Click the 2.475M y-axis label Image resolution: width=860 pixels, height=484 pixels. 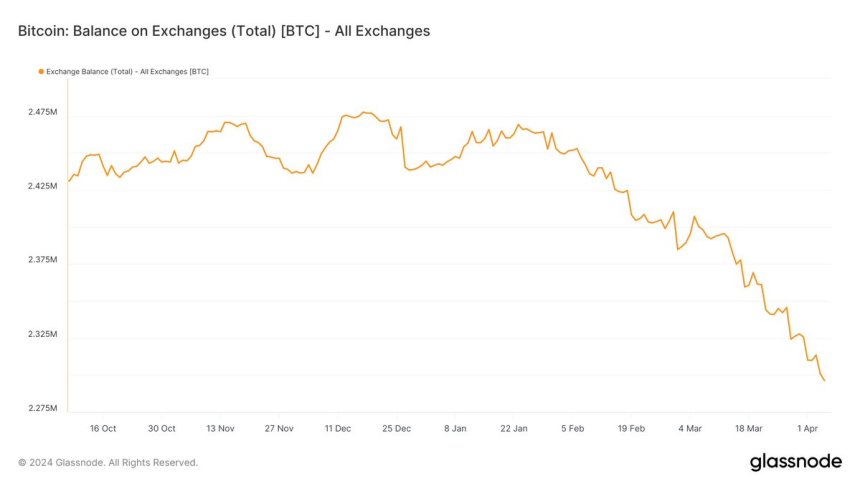click(43, 112)
